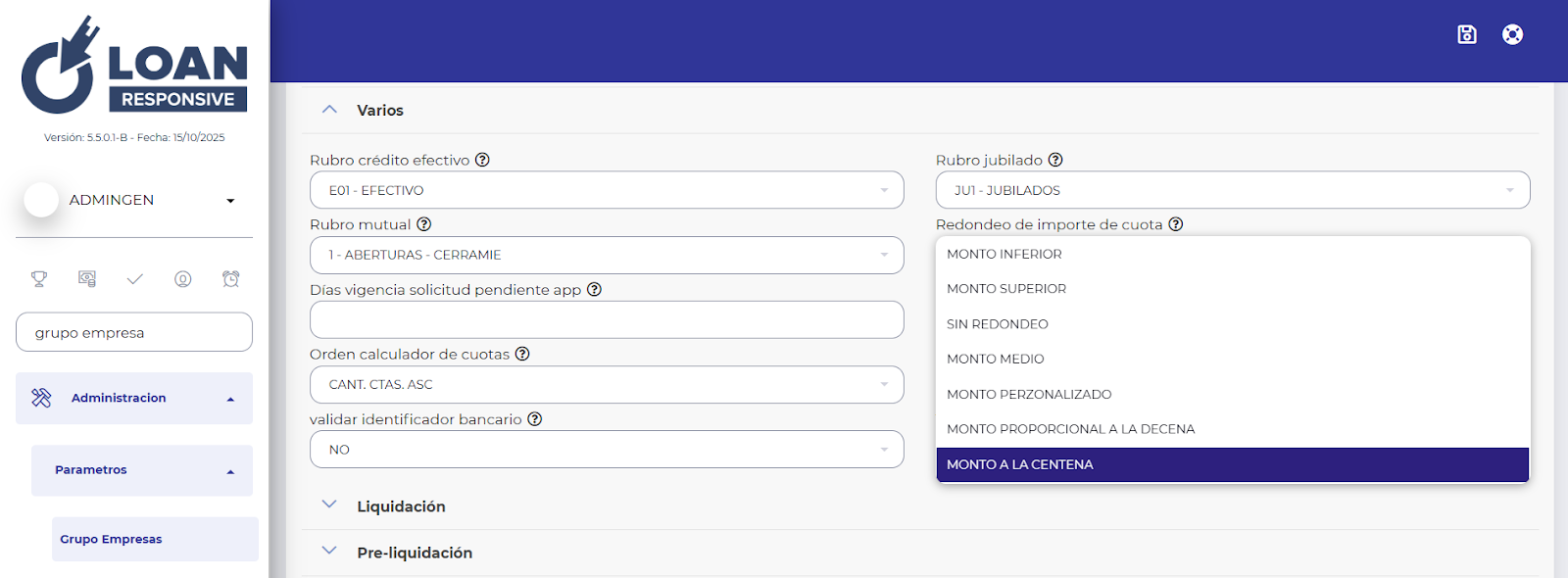Open Grupo Empresas in the sidebar
Image resolution: width=1568 pixels, height=578 pixels.
tap(111, 539)
